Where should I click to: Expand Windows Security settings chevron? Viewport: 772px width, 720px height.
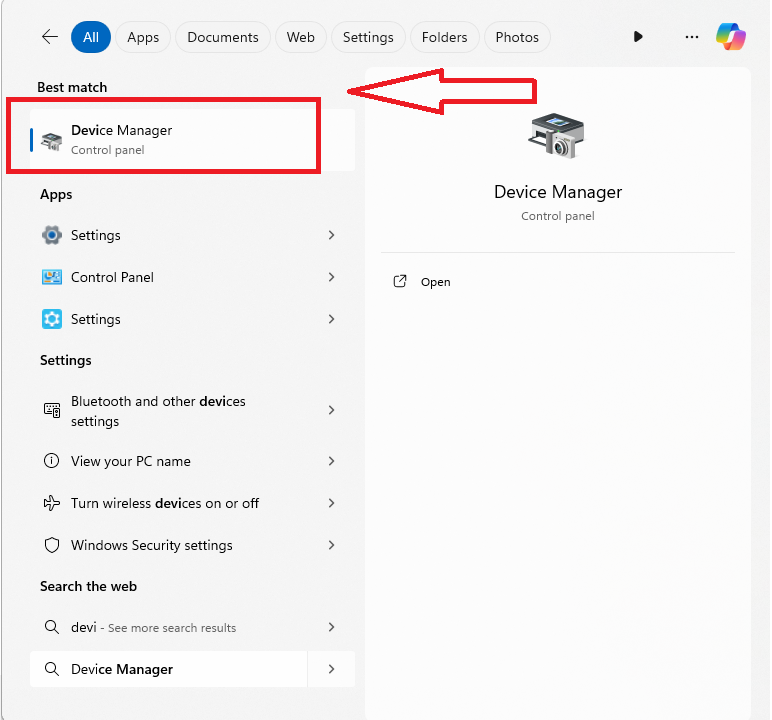point(331,545)
